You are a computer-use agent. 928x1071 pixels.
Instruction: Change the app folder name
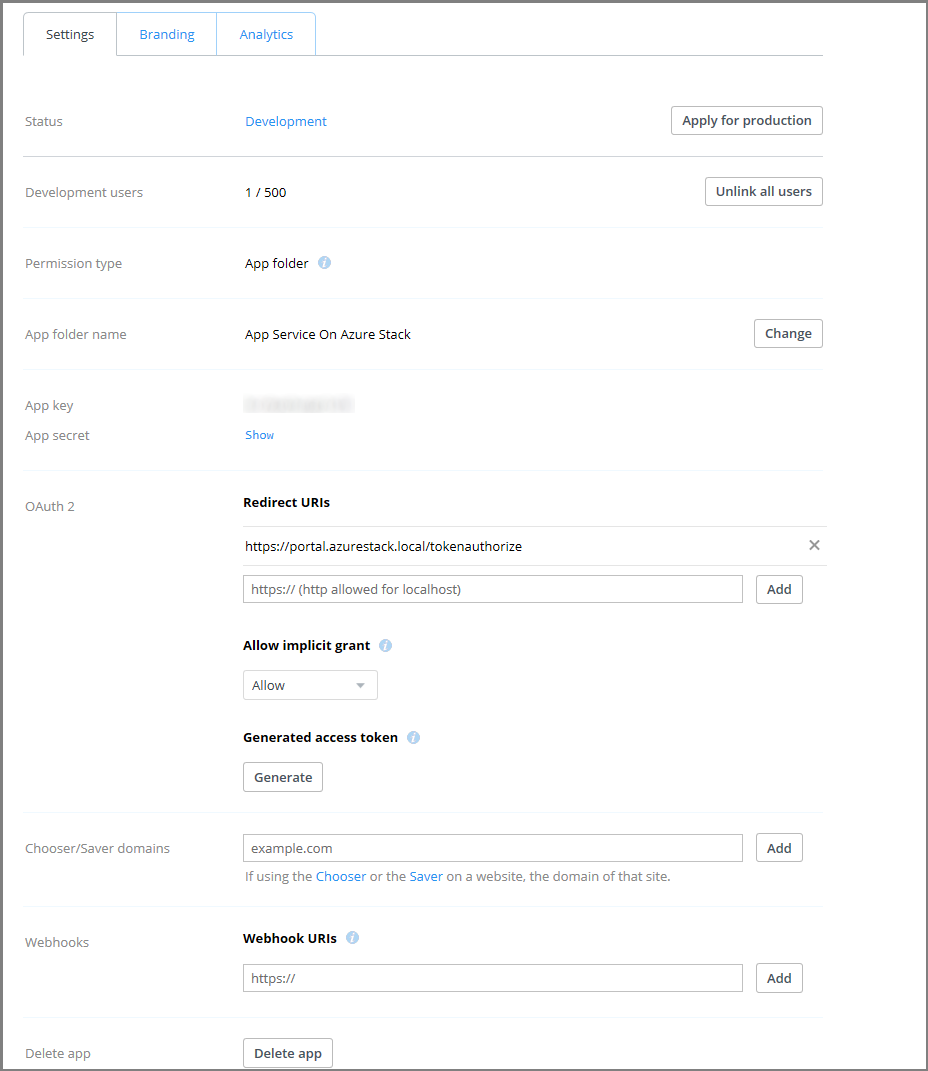[787, 333]
